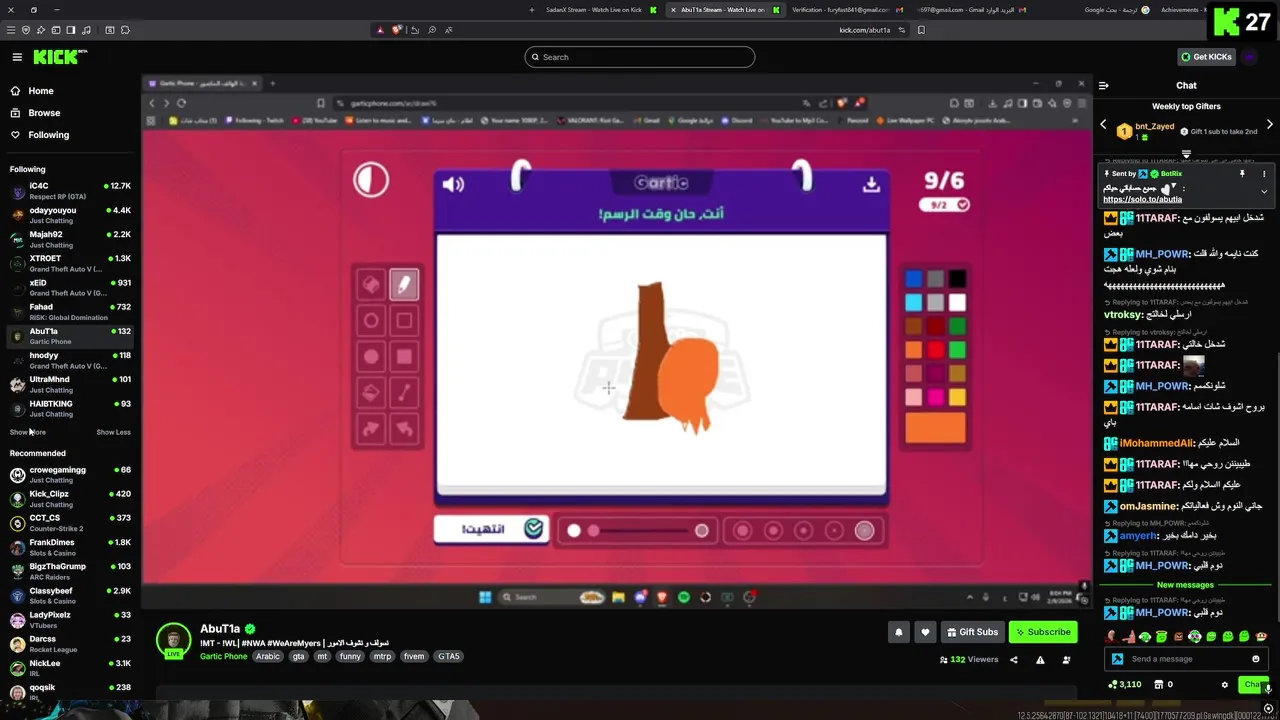Open the solo.to/abutla link

pyautogui.click(x=1142, y=199)
